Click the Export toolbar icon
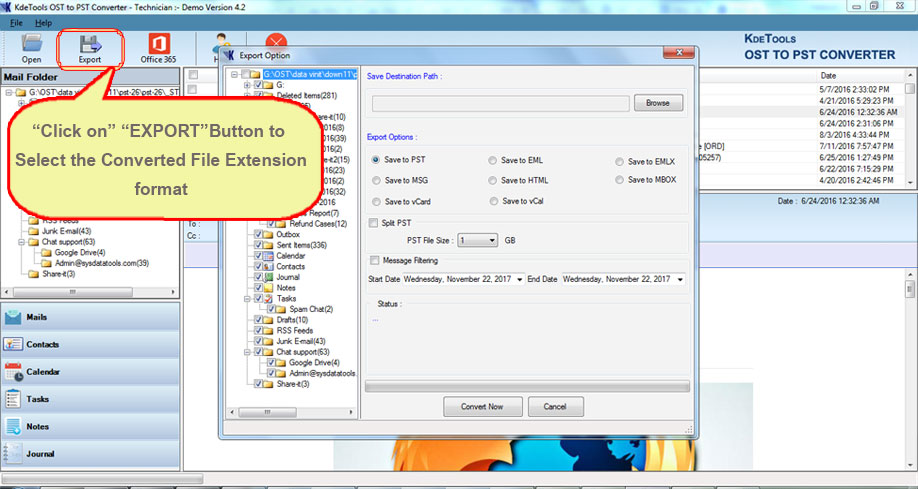The width and height of the screenshot is (918, 489). coord(90,46)
